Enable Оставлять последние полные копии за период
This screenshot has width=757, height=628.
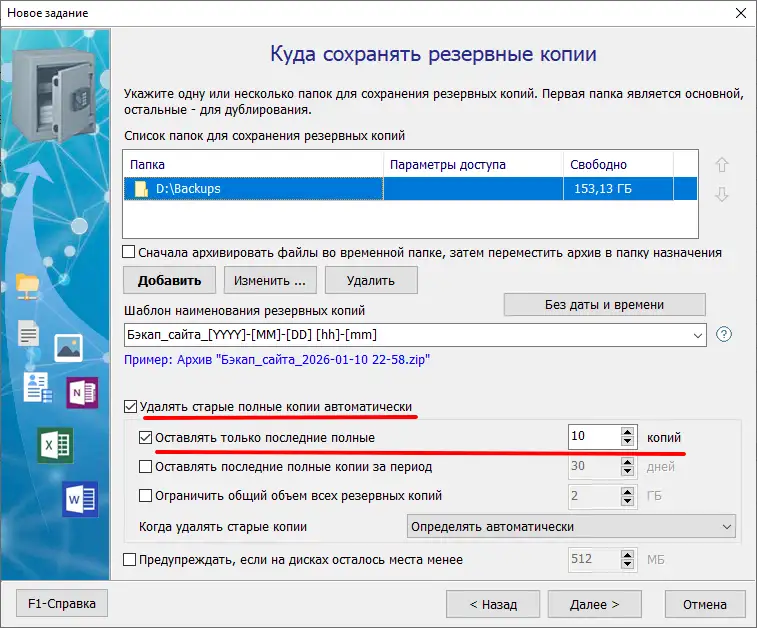145,466
